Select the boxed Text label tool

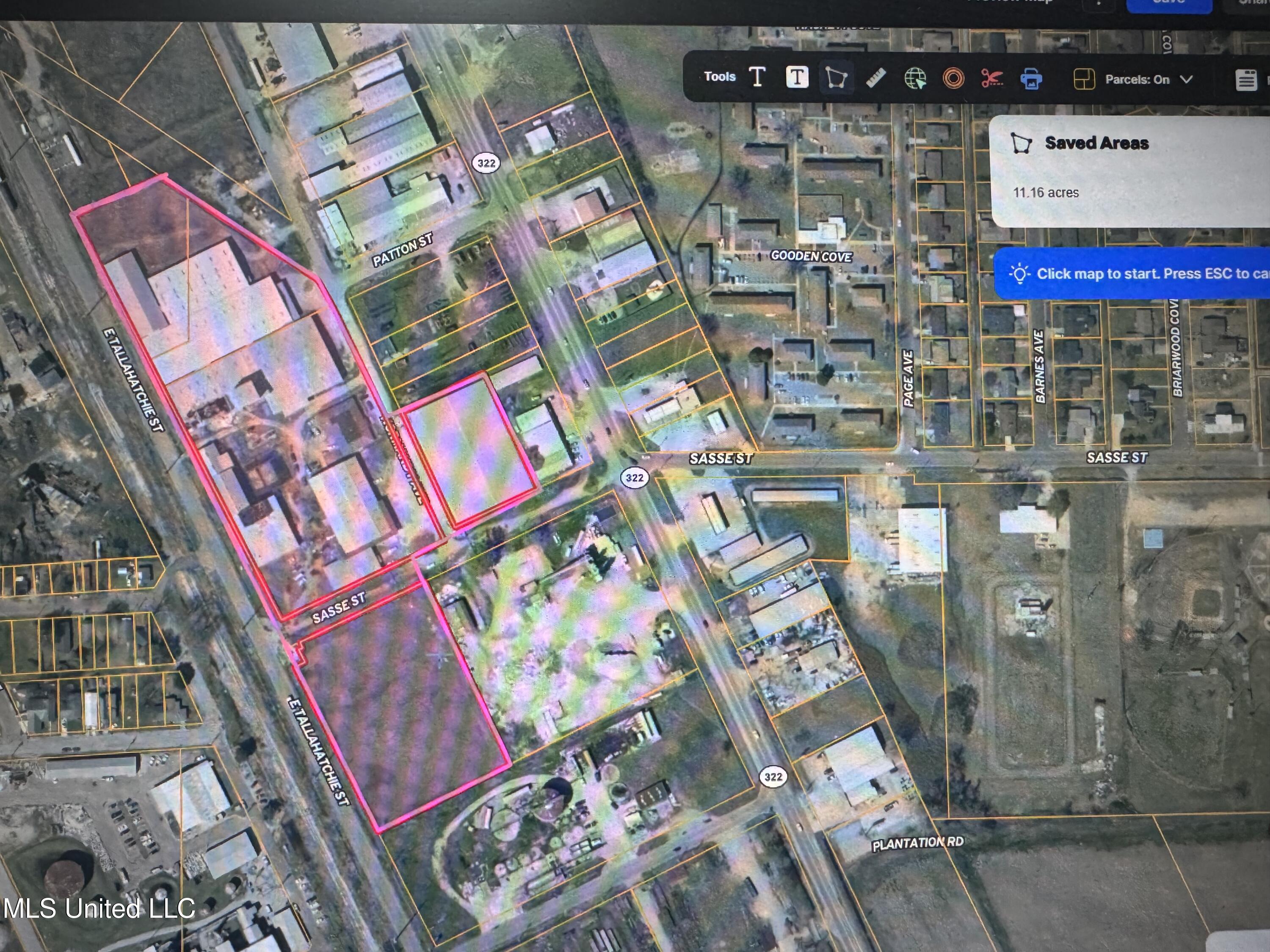point(797,77)
